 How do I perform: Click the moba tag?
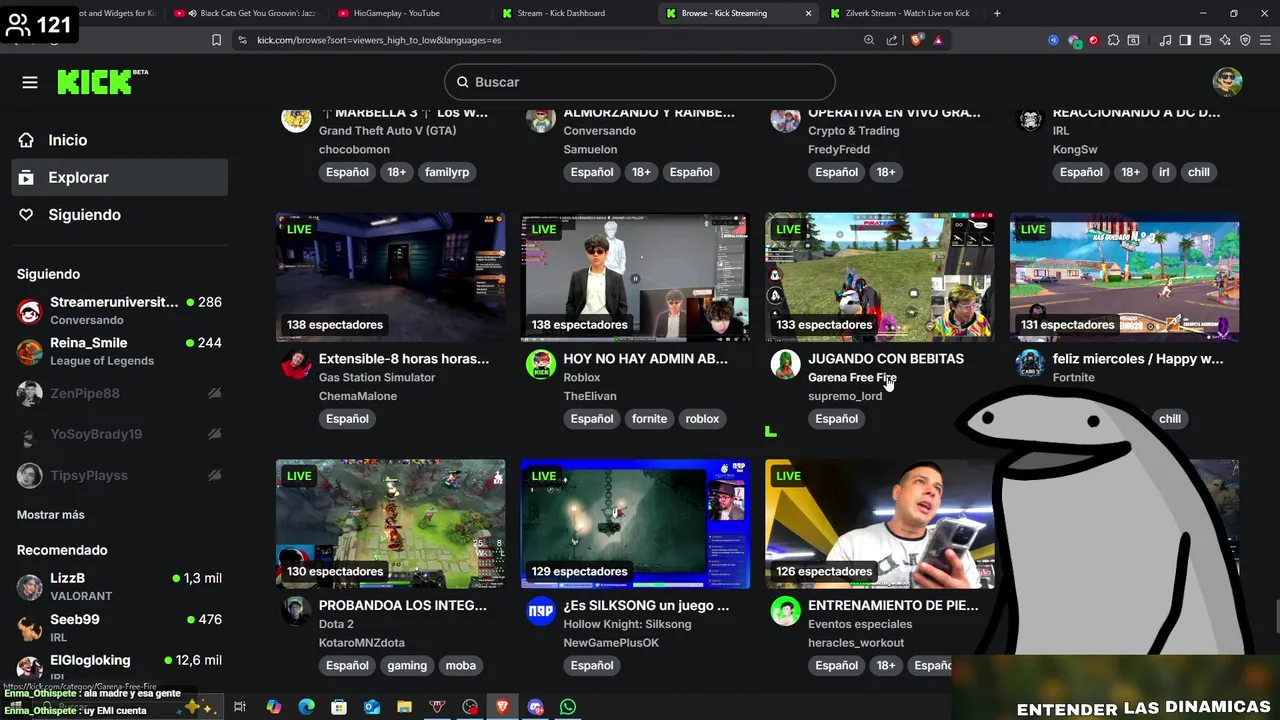tap(461, 666)
